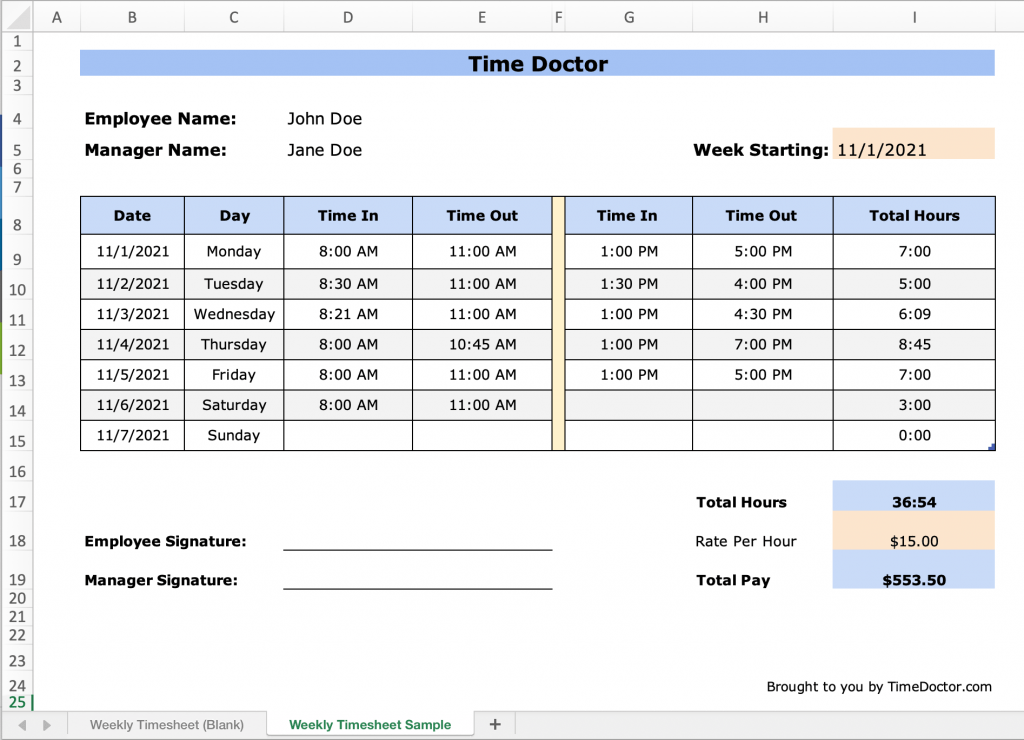This screenshot has height=740, width=1024.
Task: Open the Weekly Timesheet Sample tab
Action: pos(370,724)
